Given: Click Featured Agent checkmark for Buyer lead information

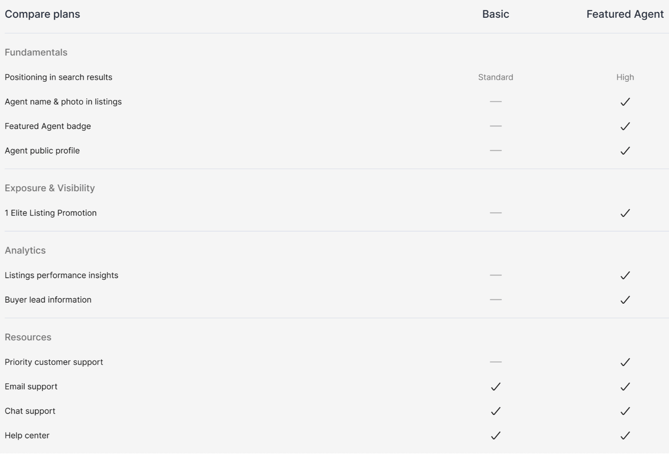Looking at the screenshot, I should [x=625, y=300].
